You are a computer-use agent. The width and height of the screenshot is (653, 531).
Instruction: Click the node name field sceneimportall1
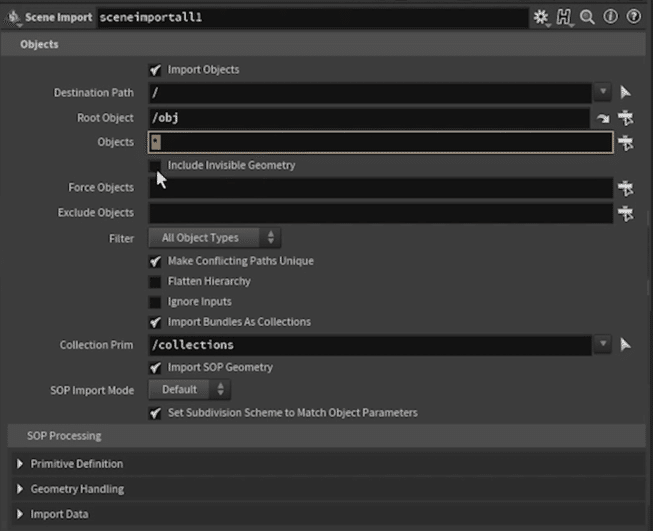click(313, 17)
